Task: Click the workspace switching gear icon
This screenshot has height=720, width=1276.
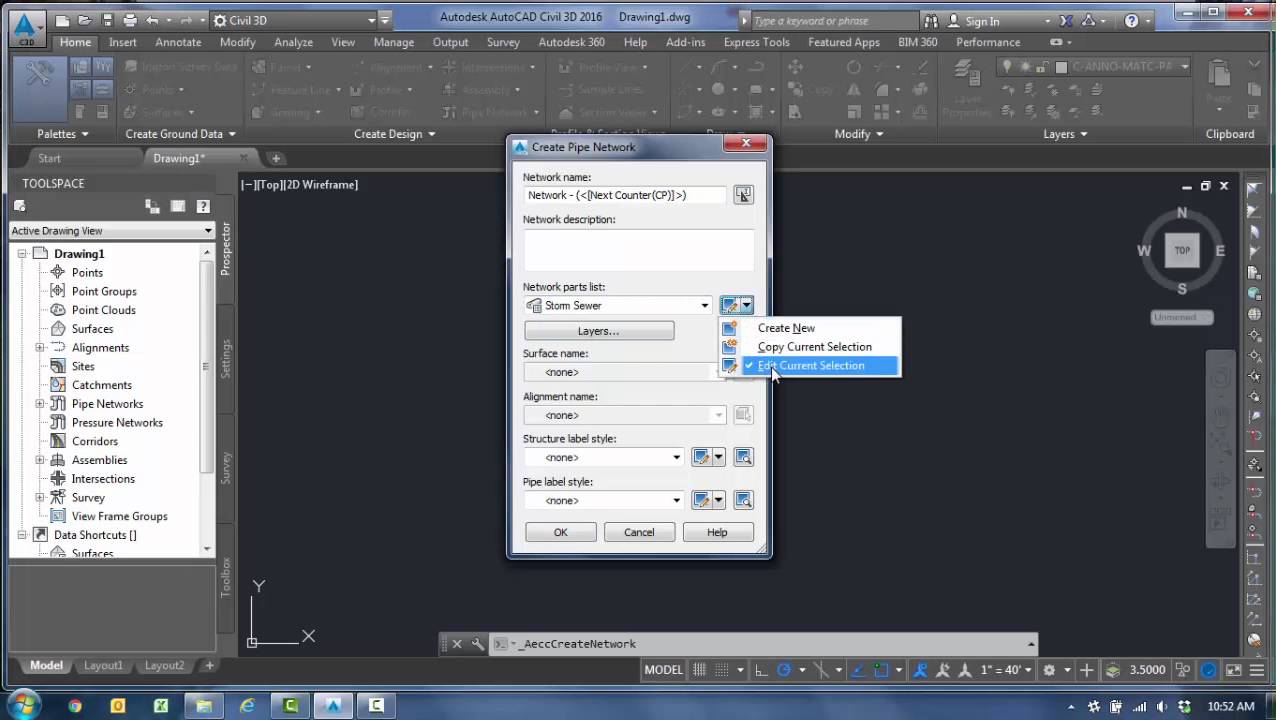Action: click(x=1049, y=670)
